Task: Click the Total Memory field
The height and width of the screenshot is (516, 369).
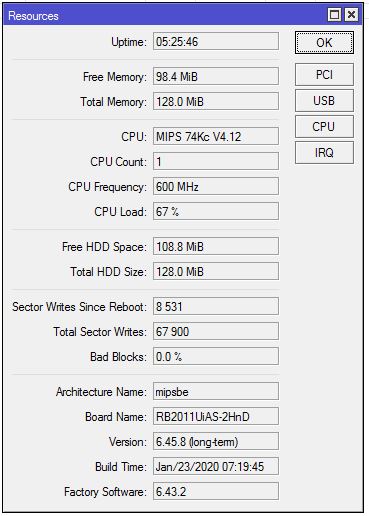Action: click(x=216, y=101)
